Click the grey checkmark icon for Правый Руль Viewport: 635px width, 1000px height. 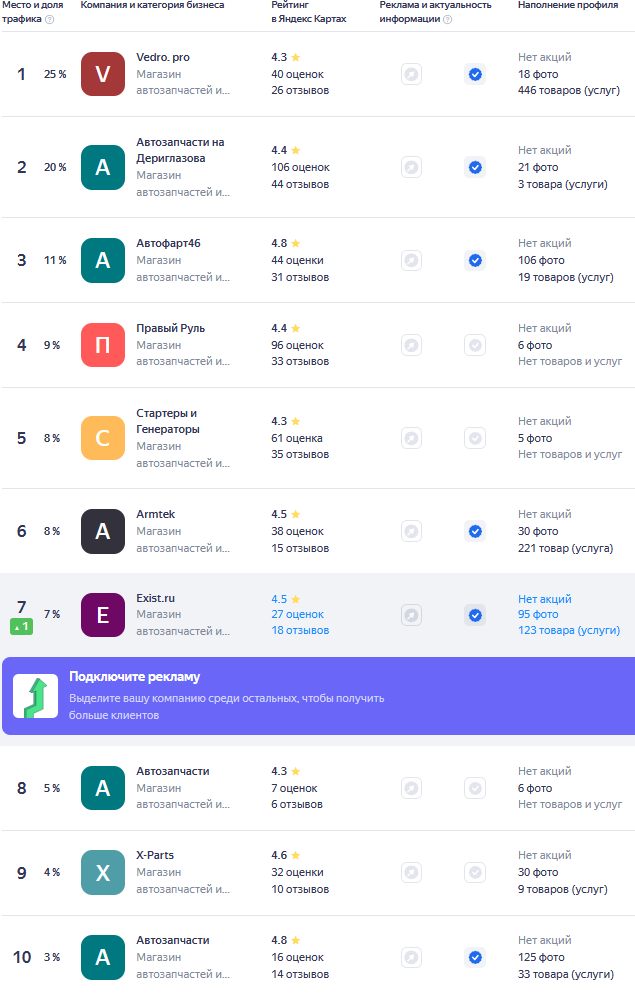(x=475, y=345)
